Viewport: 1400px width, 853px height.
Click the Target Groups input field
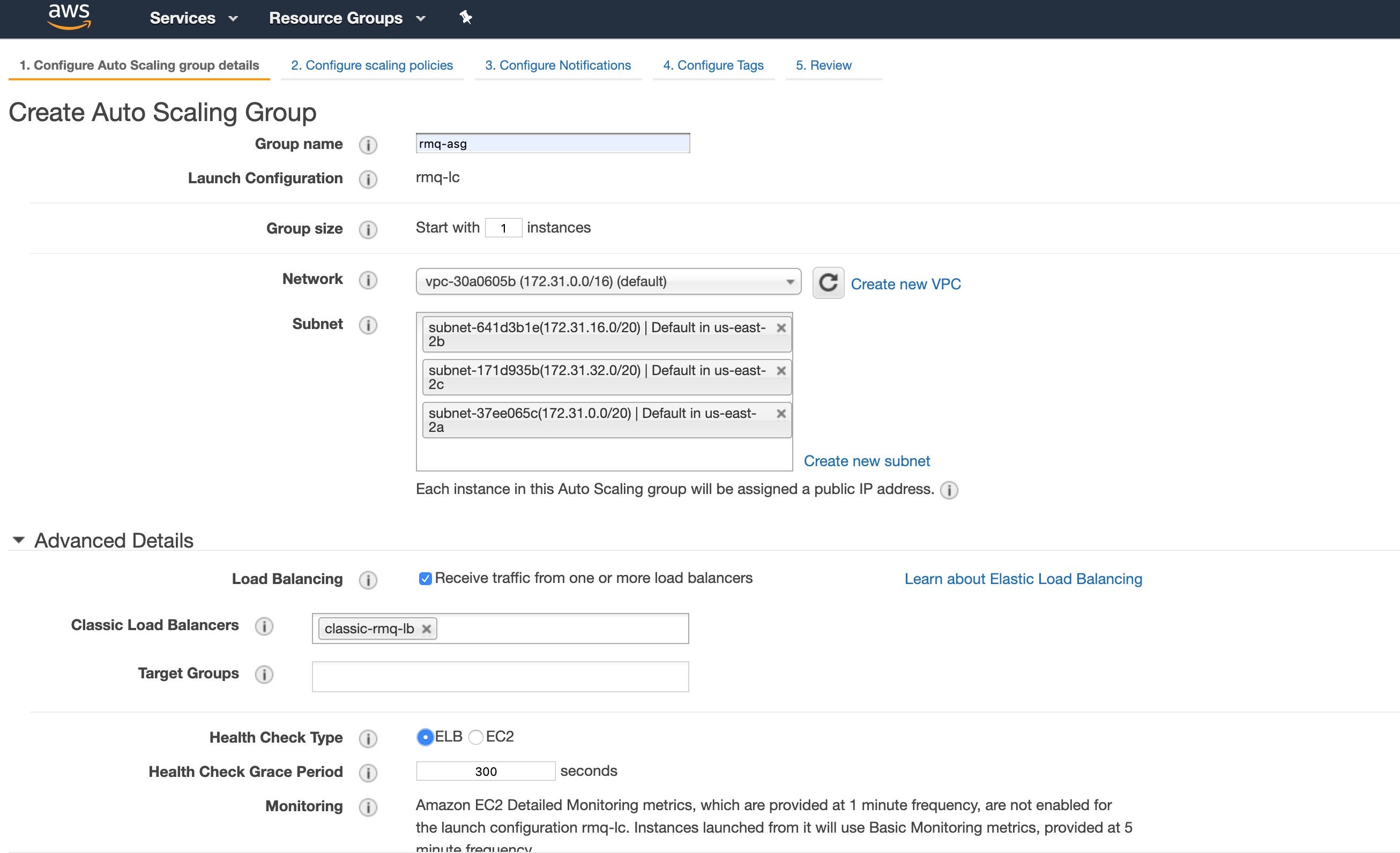pyautogui.click(x=501, y=676)
